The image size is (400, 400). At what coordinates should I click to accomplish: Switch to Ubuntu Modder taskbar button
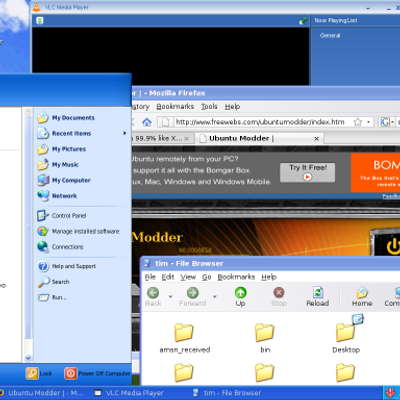(x=42, y=393)
